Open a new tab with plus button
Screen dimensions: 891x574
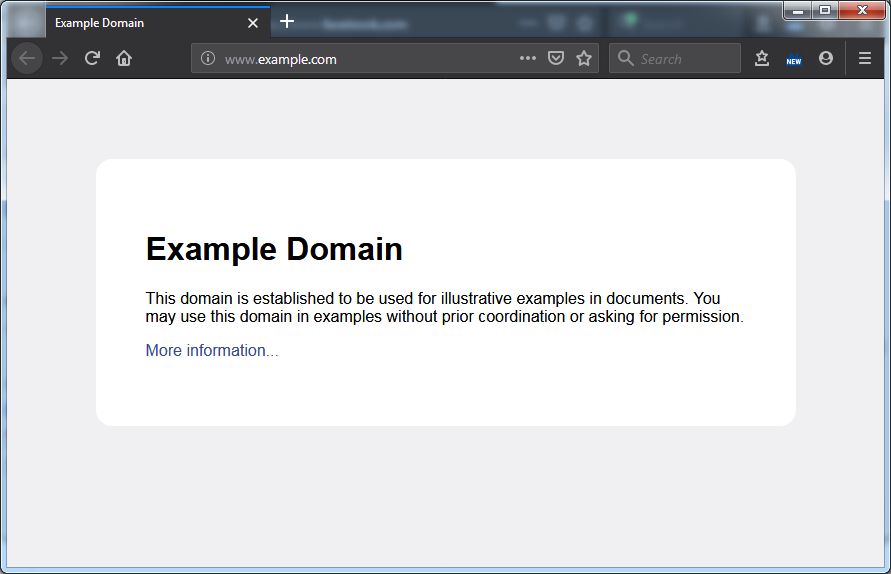[287, 21]
